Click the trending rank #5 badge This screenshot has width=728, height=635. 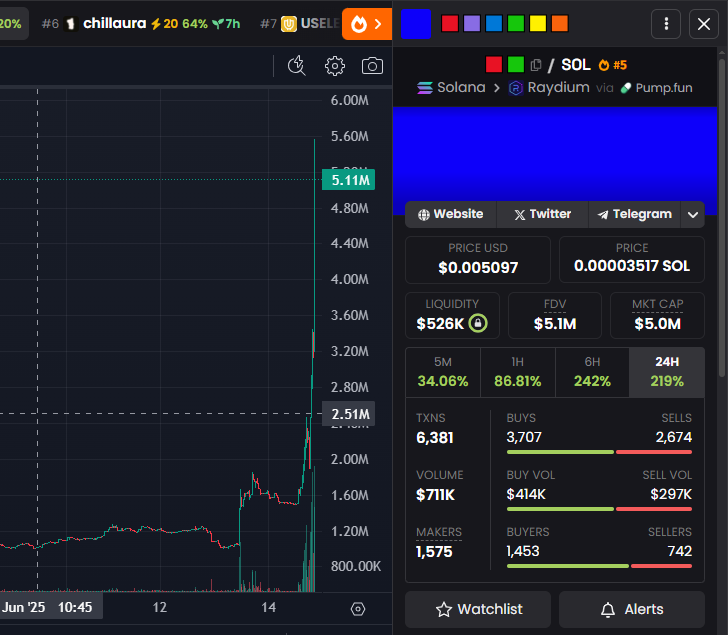click(x=613, y=65)
